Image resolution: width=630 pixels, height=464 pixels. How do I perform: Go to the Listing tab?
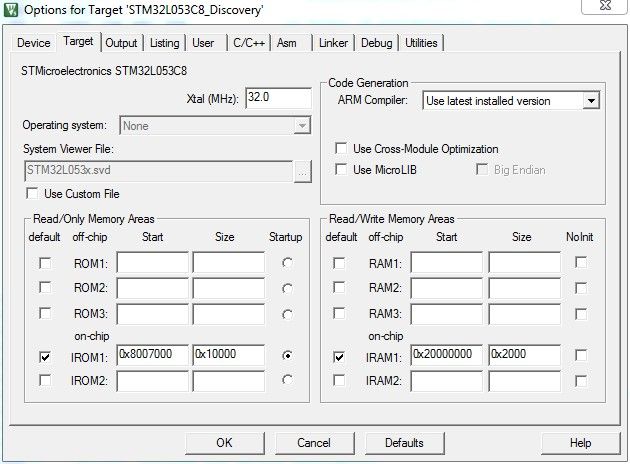click(165, 43)
